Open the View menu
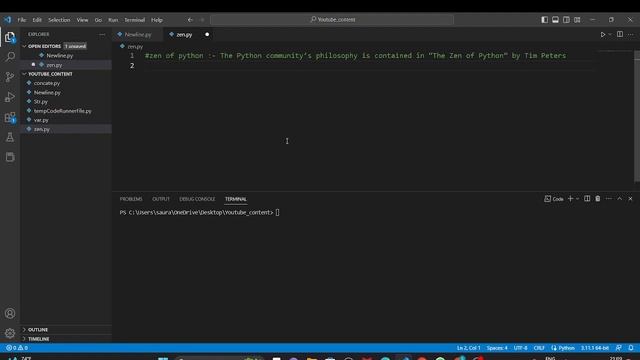 tap(82, 20)
